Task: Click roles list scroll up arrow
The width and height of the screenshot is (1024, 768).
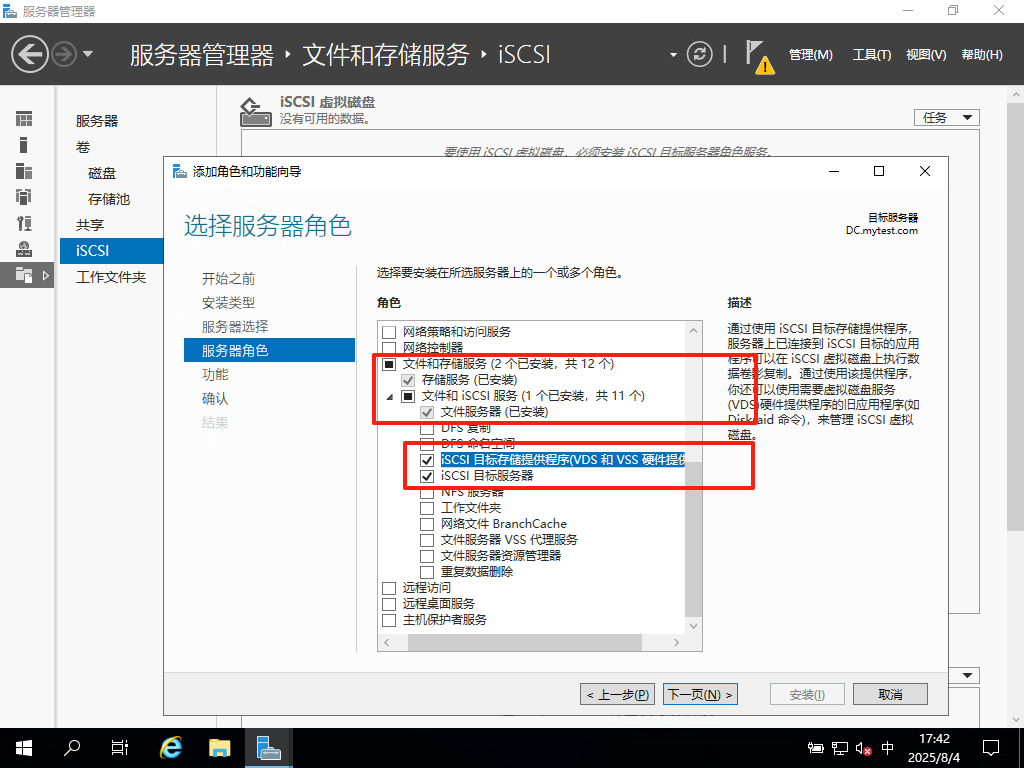Action: click(x=694, y=331)
